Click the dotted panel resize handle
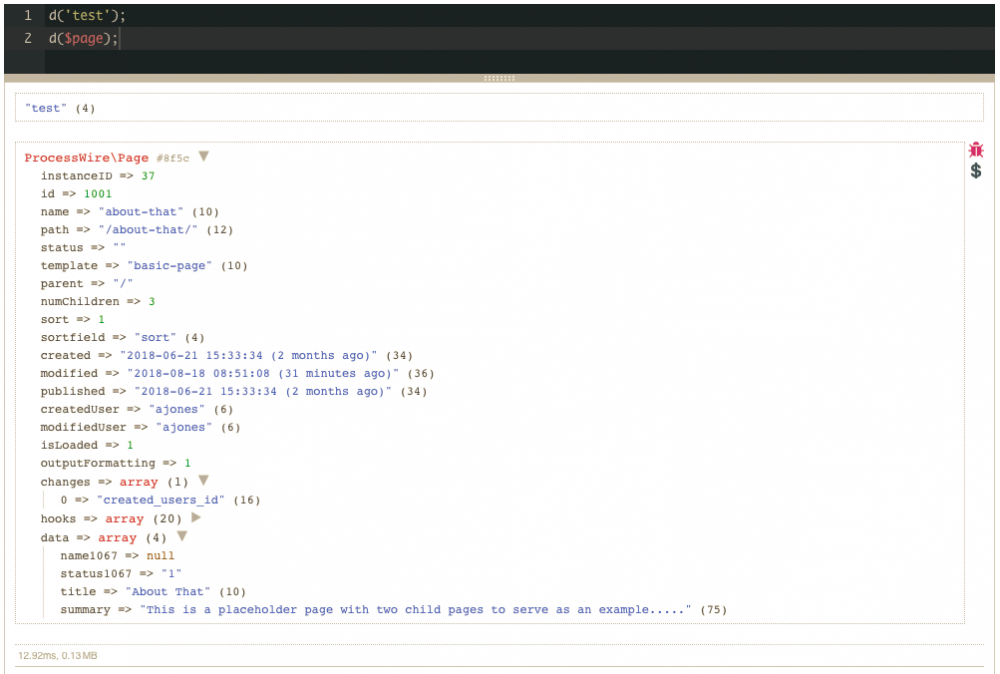The height and width of the screenshot is (674, 1000). point(499,76)
